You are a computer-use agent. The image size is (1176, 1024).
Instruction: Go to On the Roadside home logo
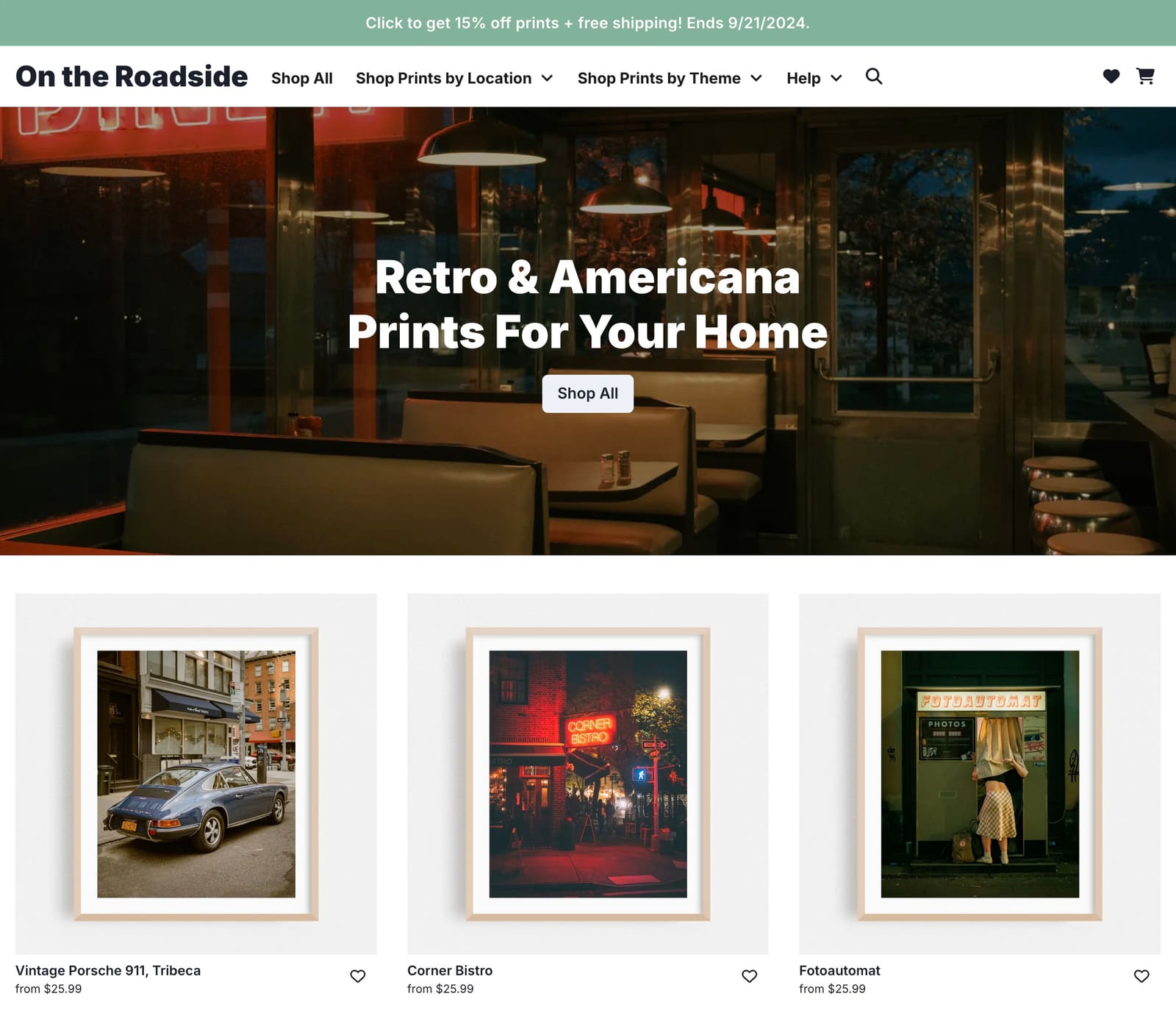point(132,76)
